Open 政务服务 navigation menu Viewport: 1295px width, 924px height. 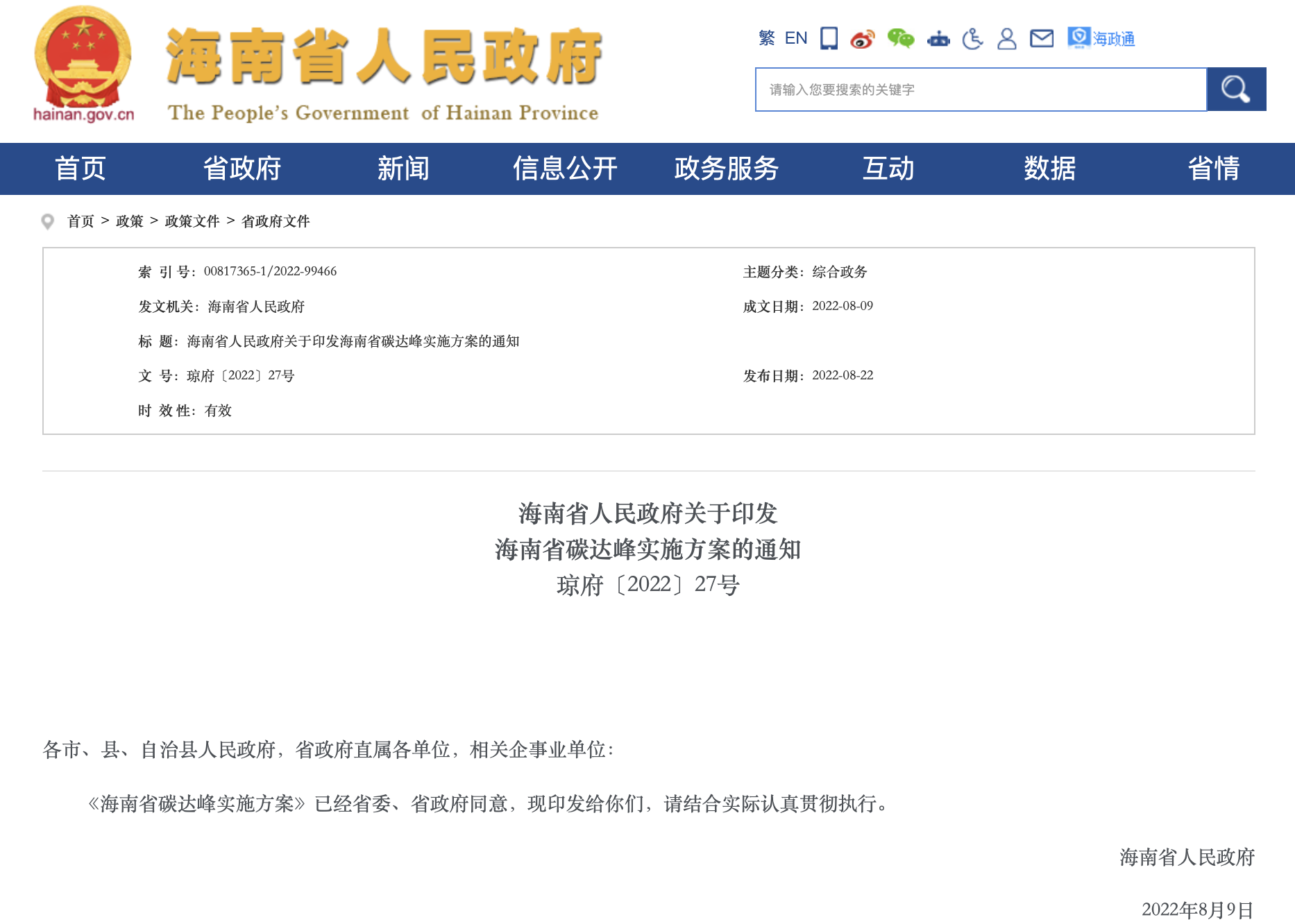coord(727,169)
